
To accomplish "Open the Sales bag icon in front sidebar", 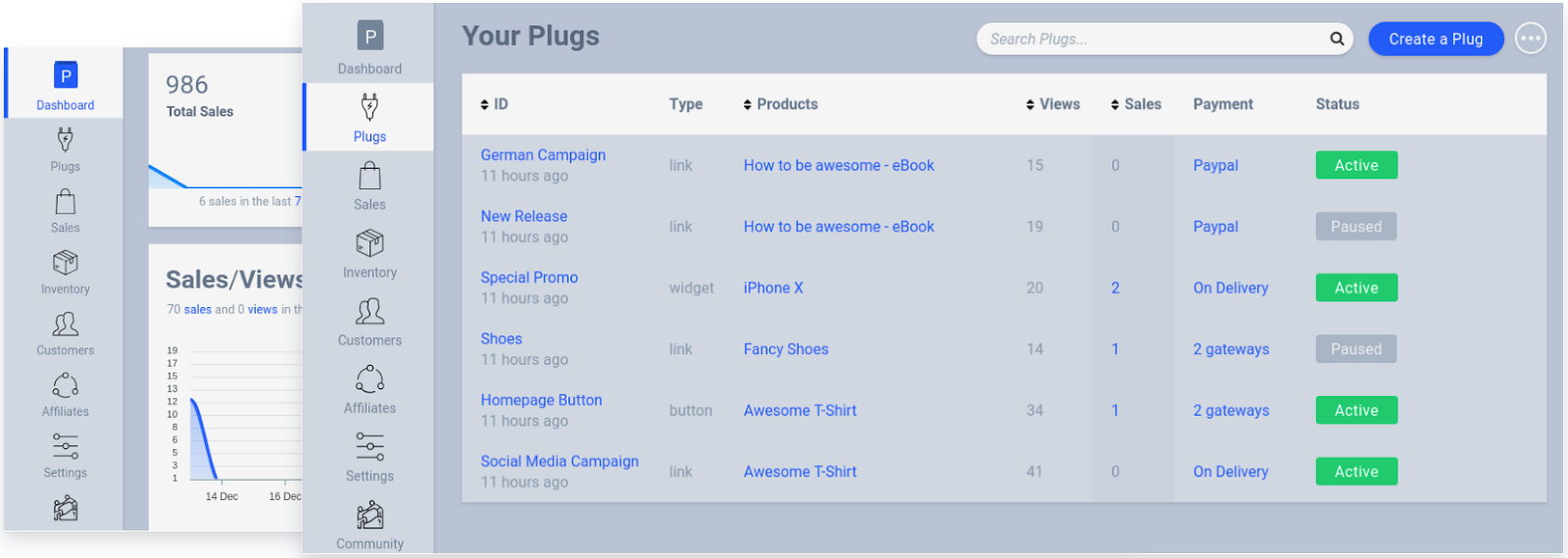I will (x=369, y=177).
